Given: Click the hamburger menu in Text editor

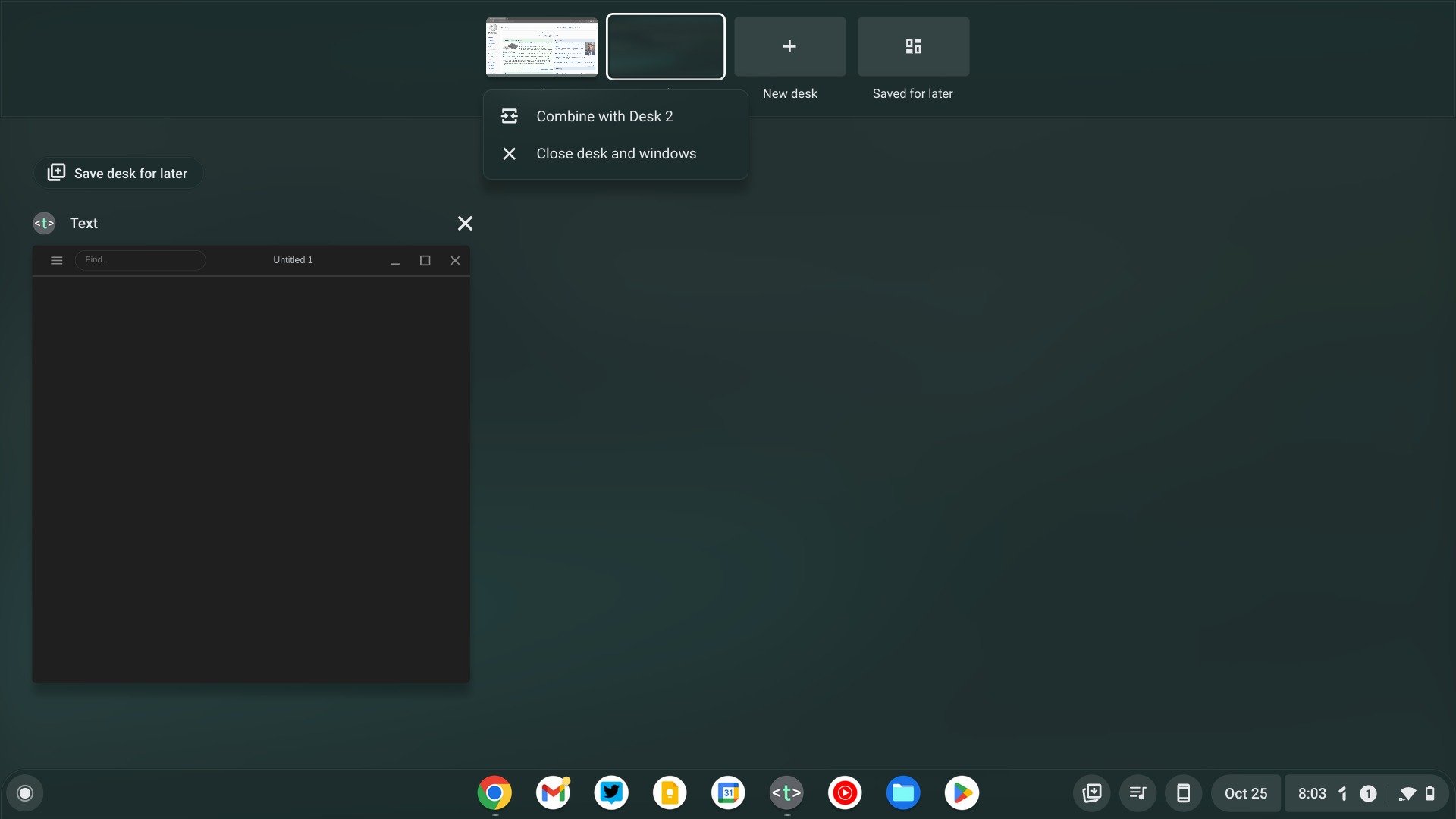Looking at the screenshot, I should (x=56, y=260).
